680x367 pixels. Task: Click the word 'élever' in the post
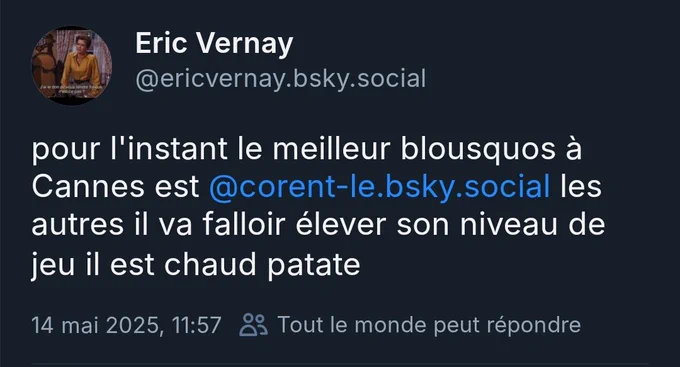pos(341,225)
